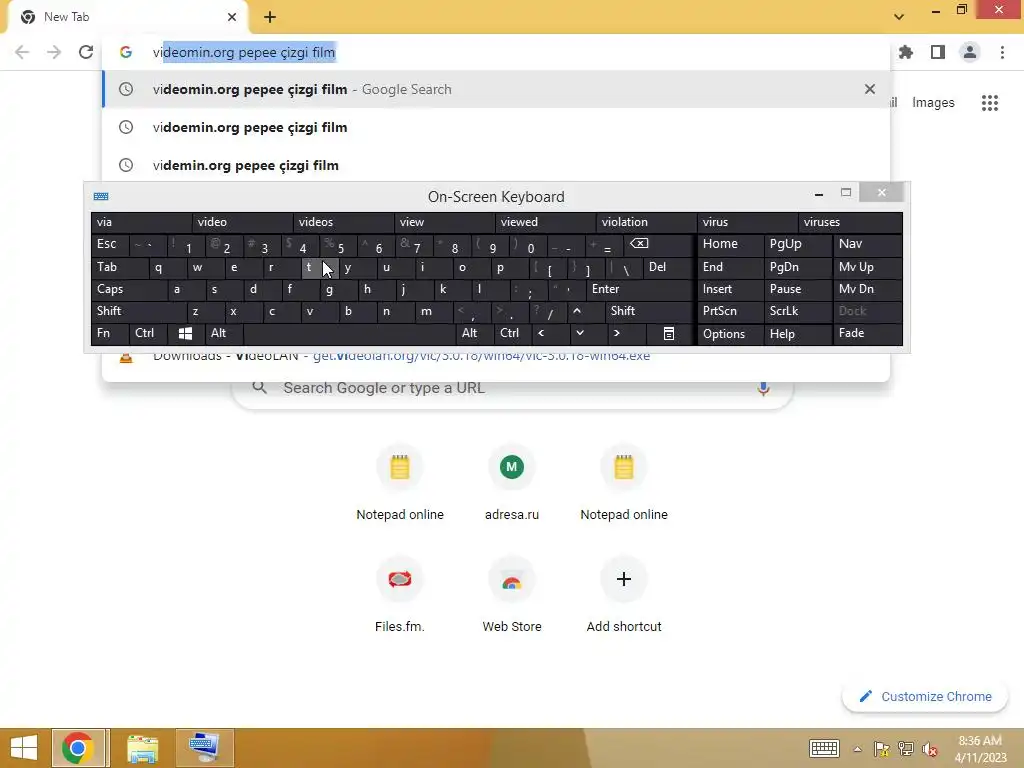Remove videomin.org suggestion with X
The image size is (1024, 768).
[870, 89]
